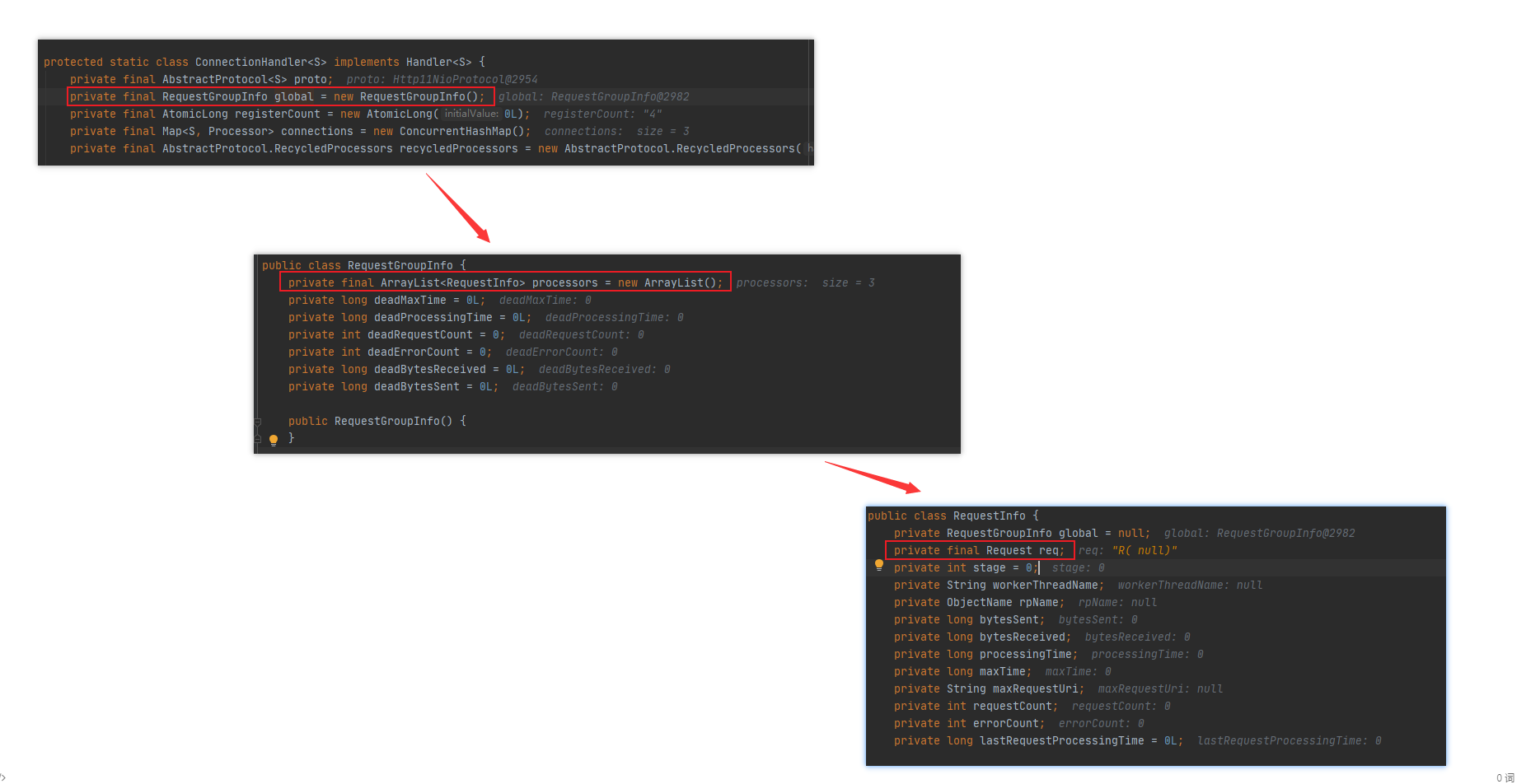Click 'private int errorCount;'
Screen dimensions: 1526x784
click(x=970, y=723)
